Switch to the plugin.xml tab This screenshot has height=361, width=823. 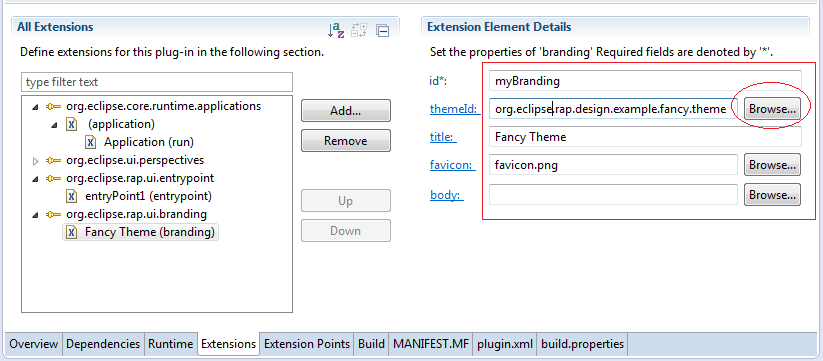point(504,344)
